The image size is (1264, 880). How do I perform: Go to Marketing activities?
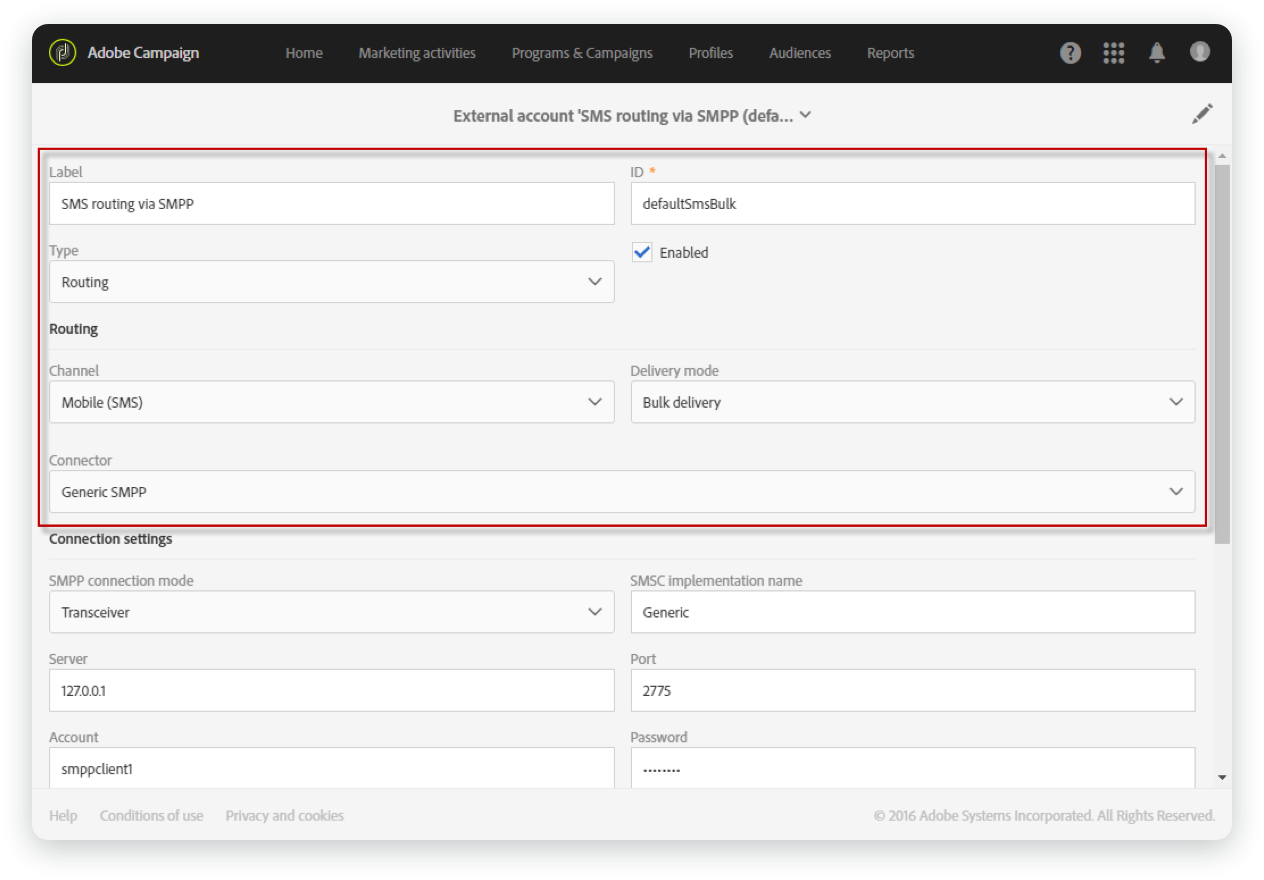(417, 53)
